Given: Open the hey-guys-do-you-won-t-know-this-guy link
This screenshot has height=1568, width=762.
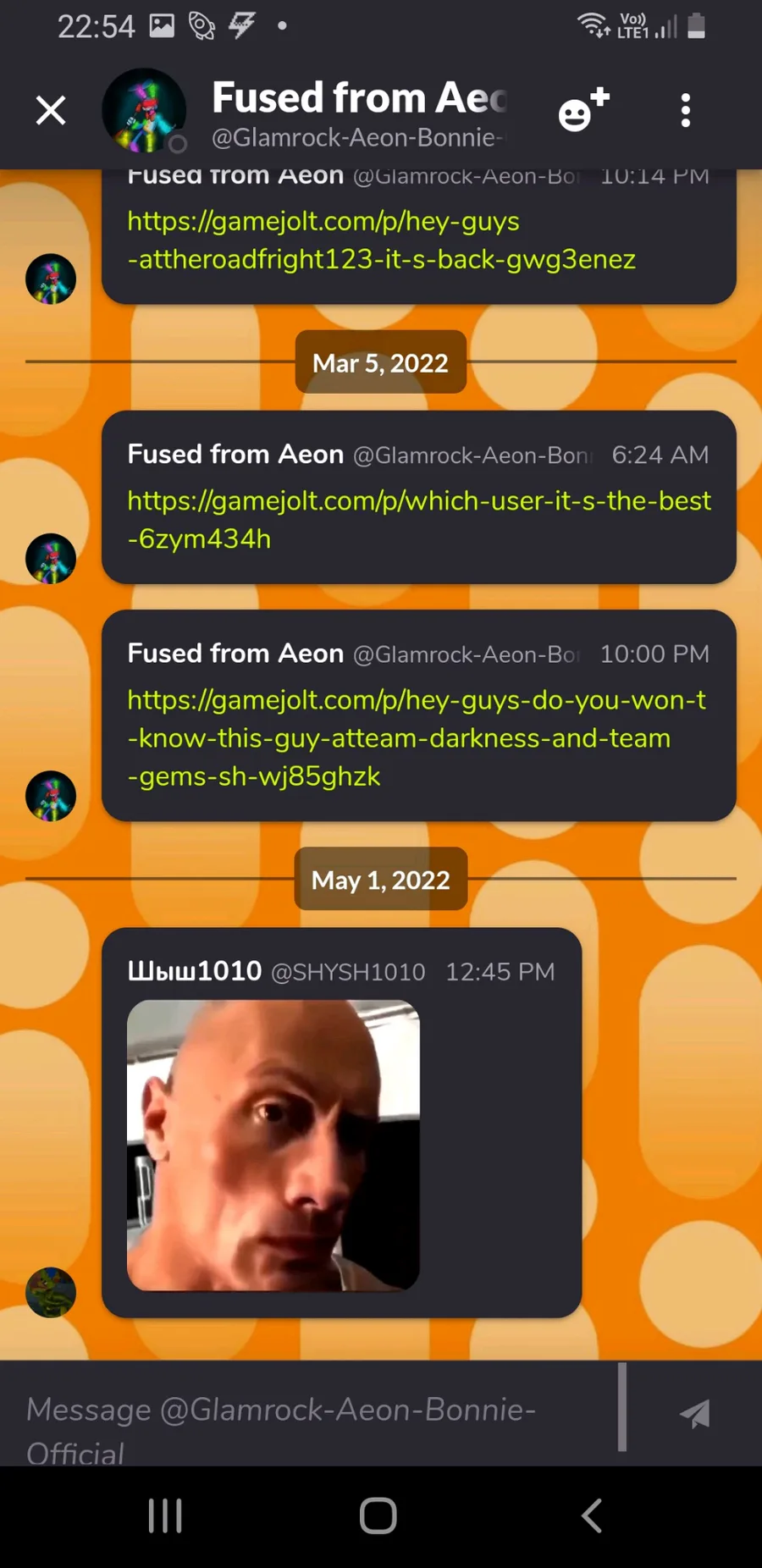Looking at the screenshot, I should 417,737.
